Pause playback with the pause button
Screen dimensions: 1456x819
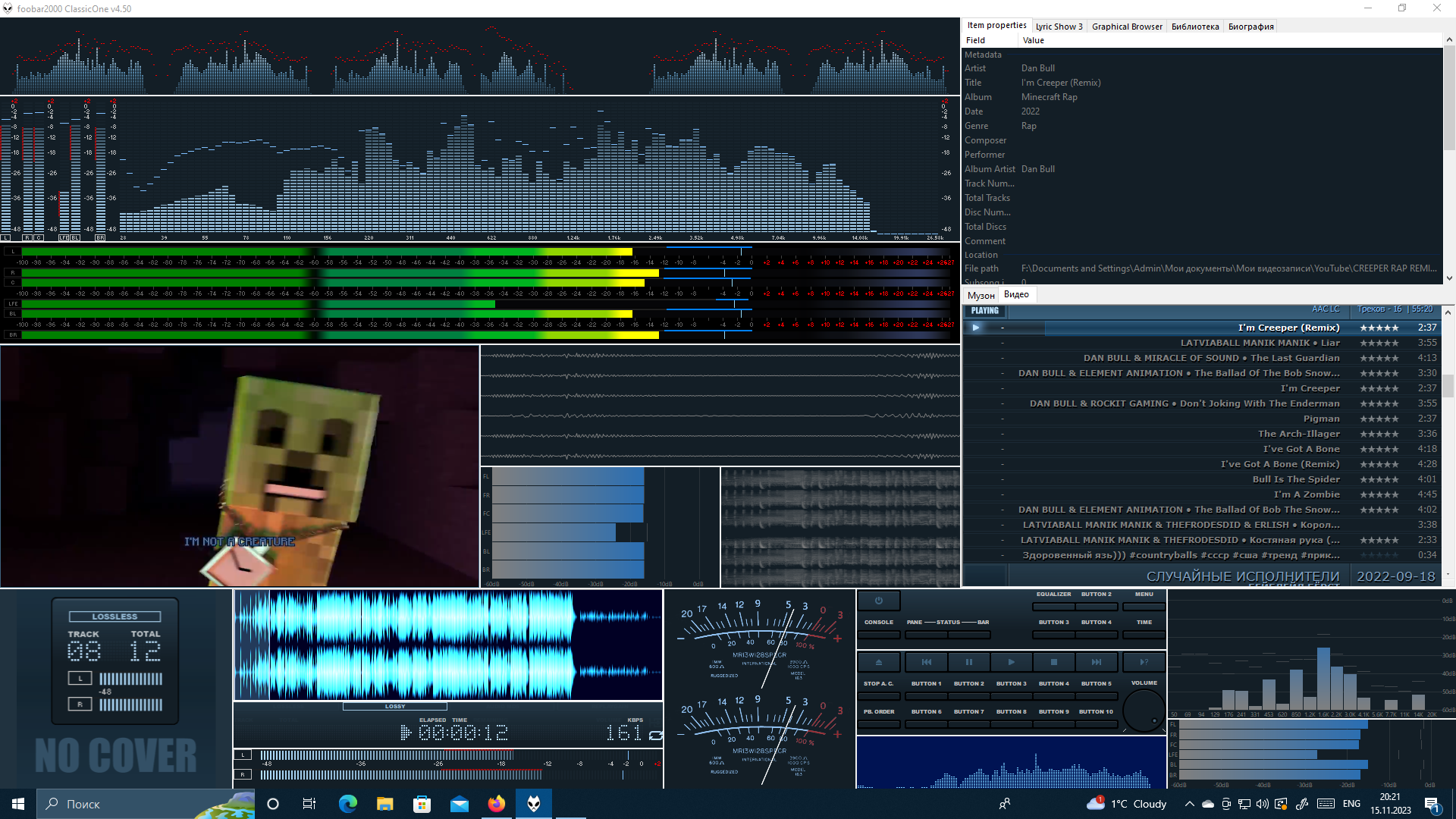(x=968, y=662)
